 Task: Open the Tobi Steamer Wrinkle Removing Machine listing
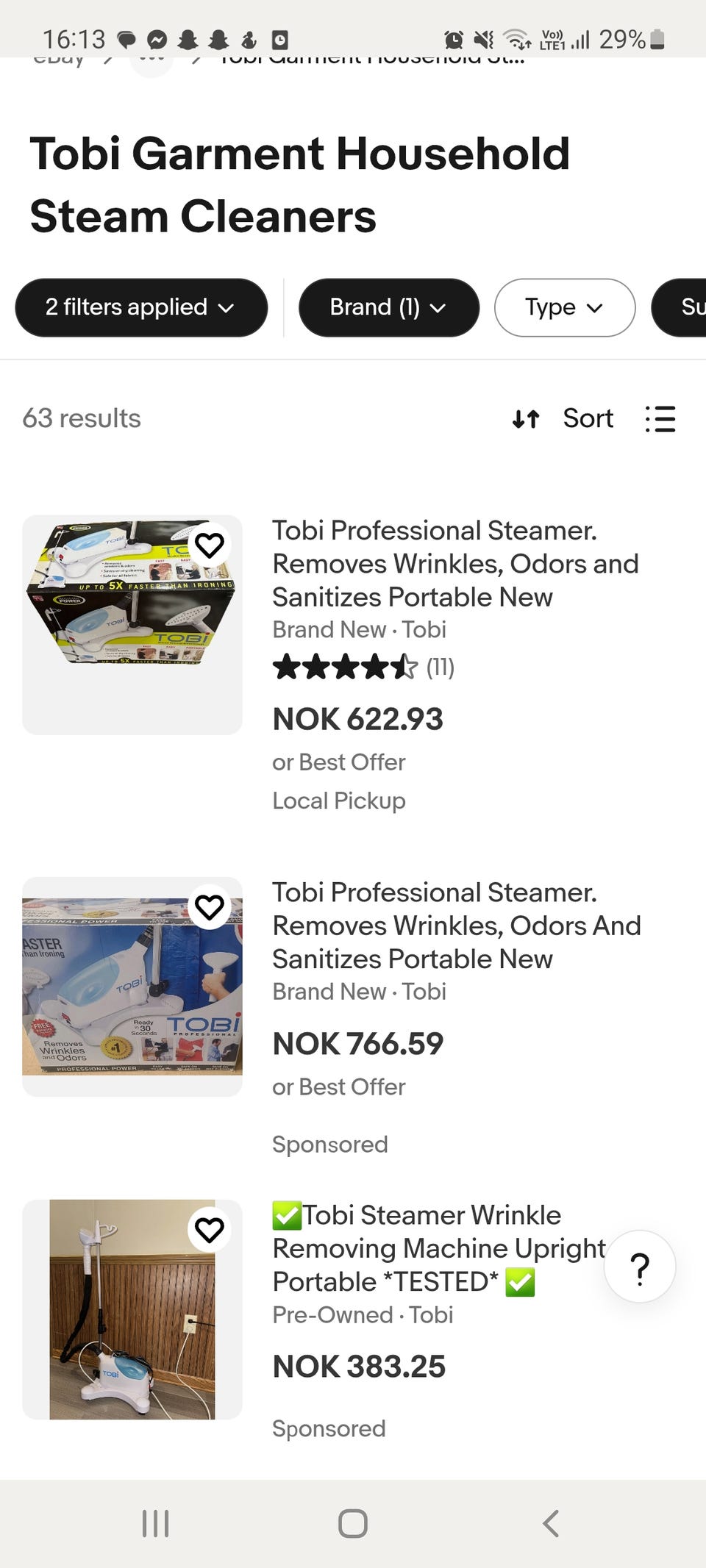(x=438, y=1248)
